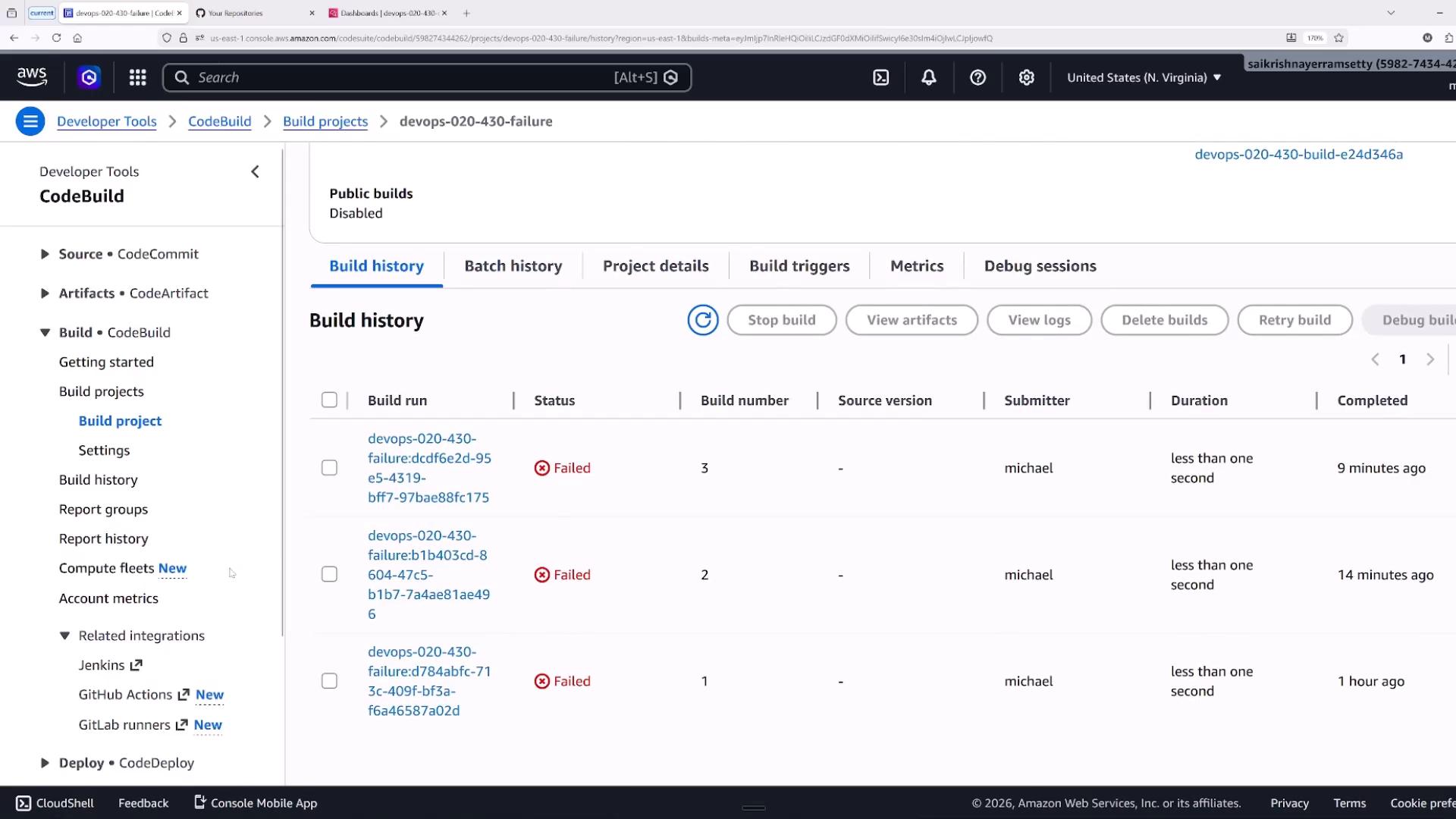Viewport: 1456px width, 819px height.
Task: Switch to Metrics tab
Action: pyautogui.click(x=917, y=266)
